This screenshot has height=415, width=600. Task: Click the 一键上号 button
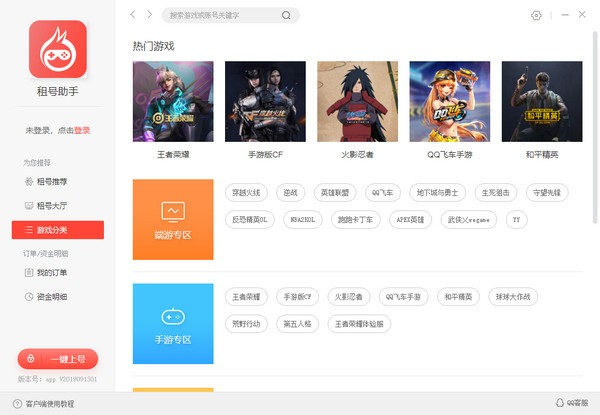pos(58,359)
